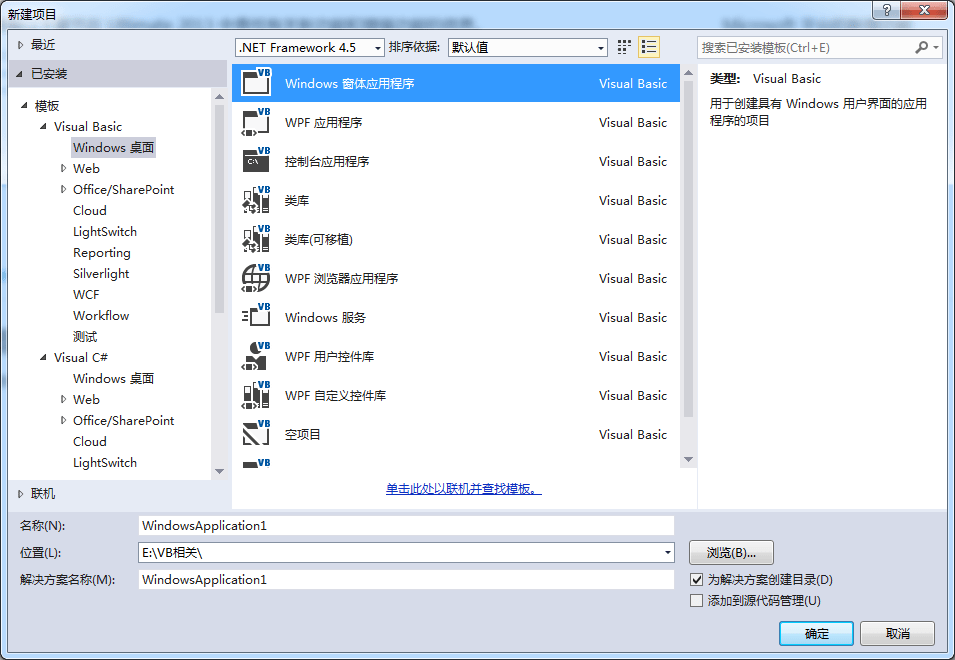Select the WPF 应用程序 template icon
This screenshot has width=955, height=660.
click(x=256, y=122)
